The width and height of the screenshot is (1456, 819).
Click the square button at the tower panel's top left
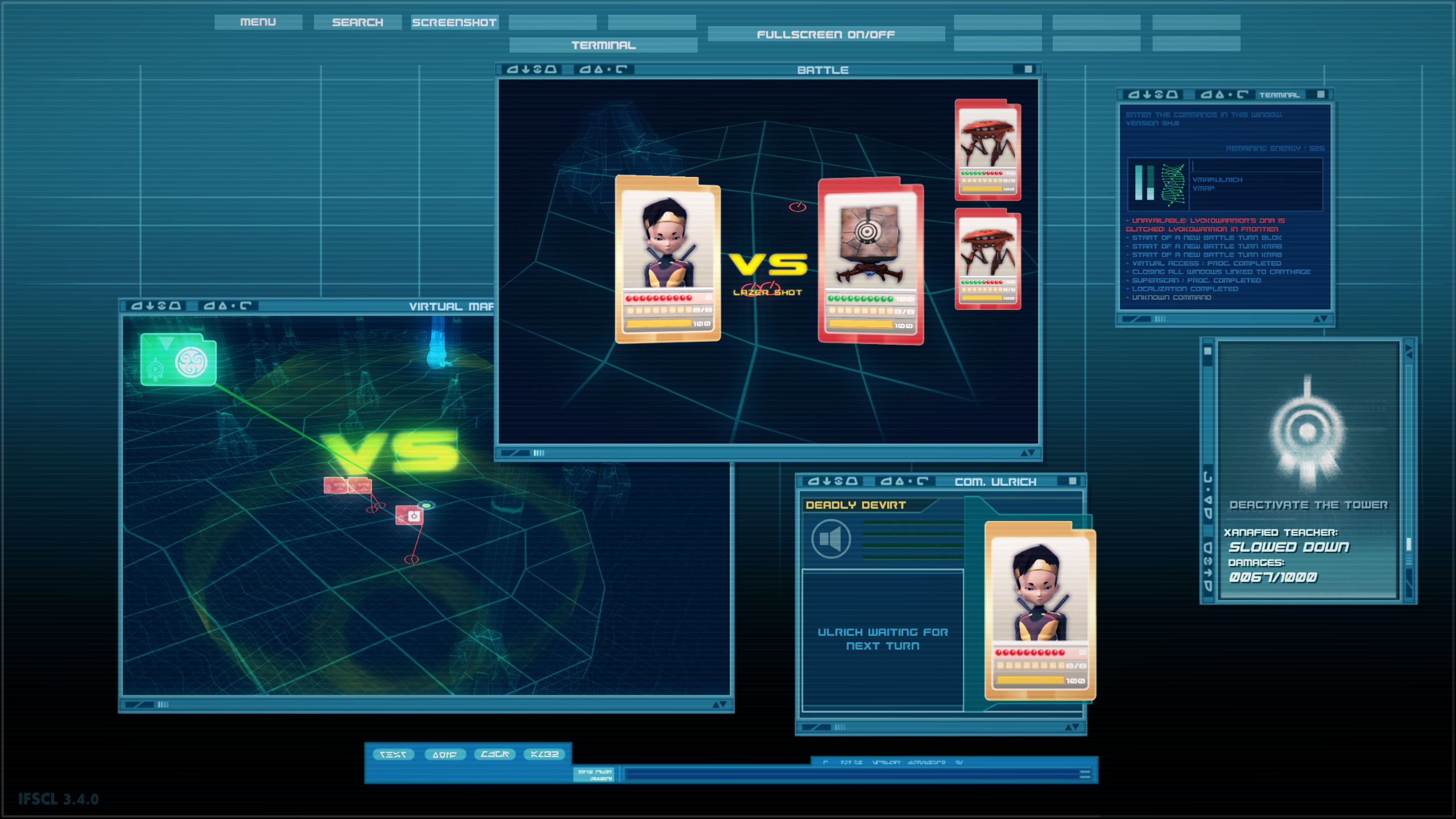pyautogui.click(x=1208, y=351)
